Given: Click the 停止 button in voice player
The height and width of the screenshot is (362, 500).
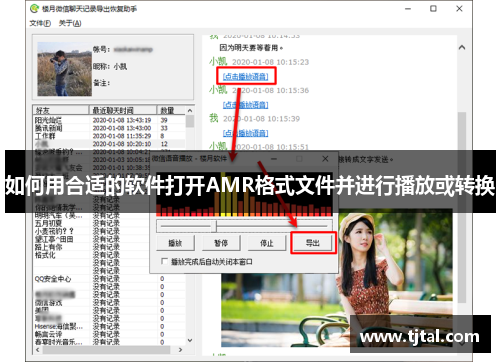Looking at the screenshot, I should coord(267,243).
